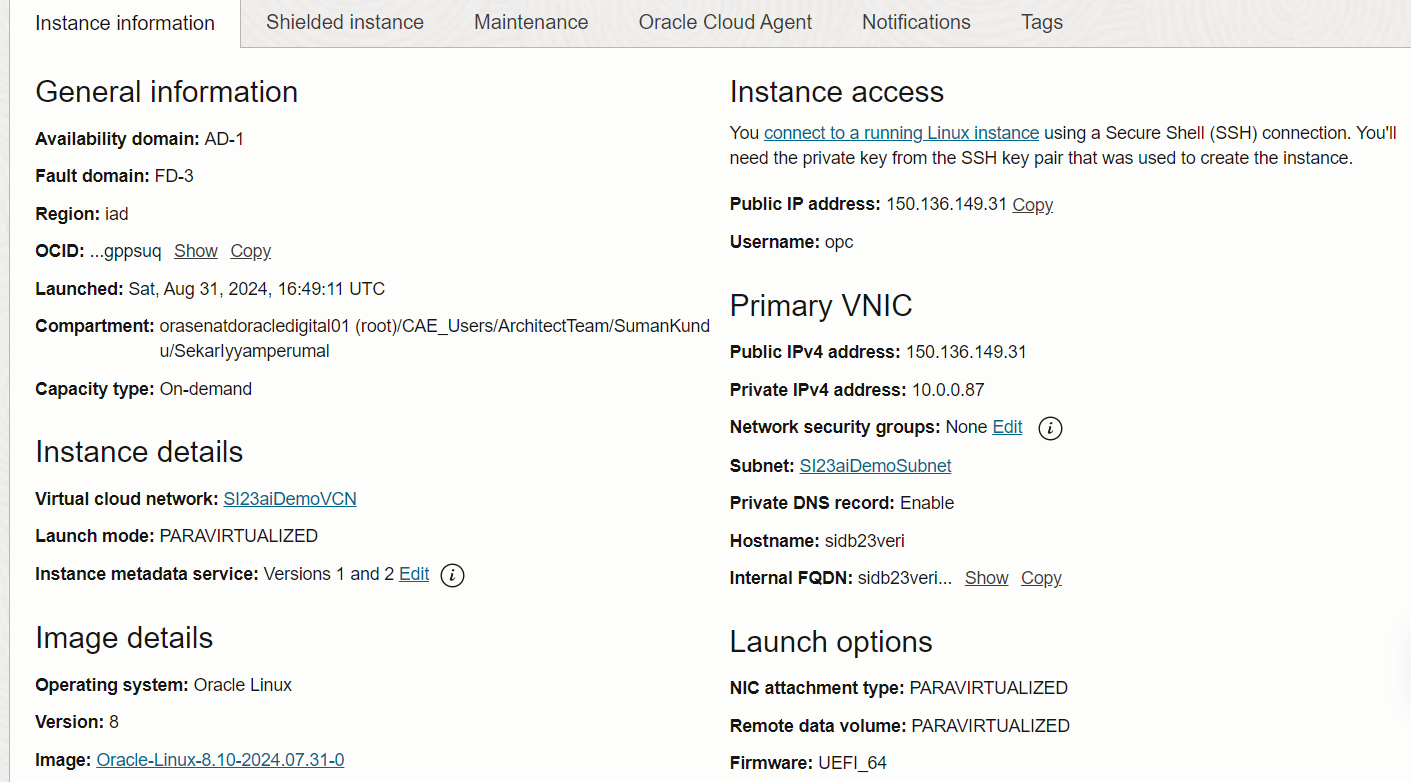Switch to the Tags tab
This screenshot has width=1411, height=782.
click(x=1041, y=22)
